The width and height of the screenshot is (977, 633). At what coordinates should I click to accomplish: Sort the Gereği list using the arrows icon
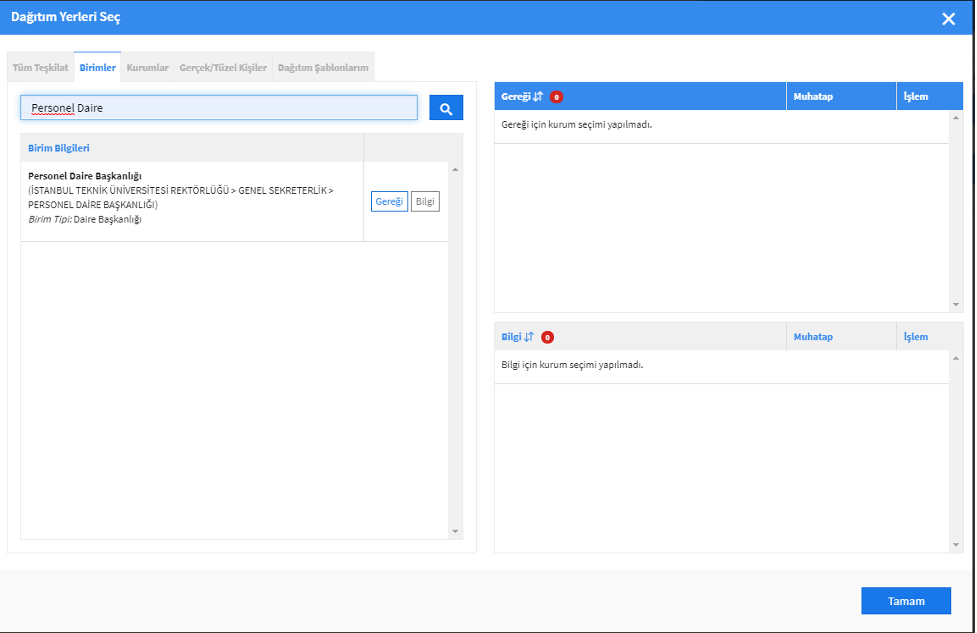[x=538, y=97]
